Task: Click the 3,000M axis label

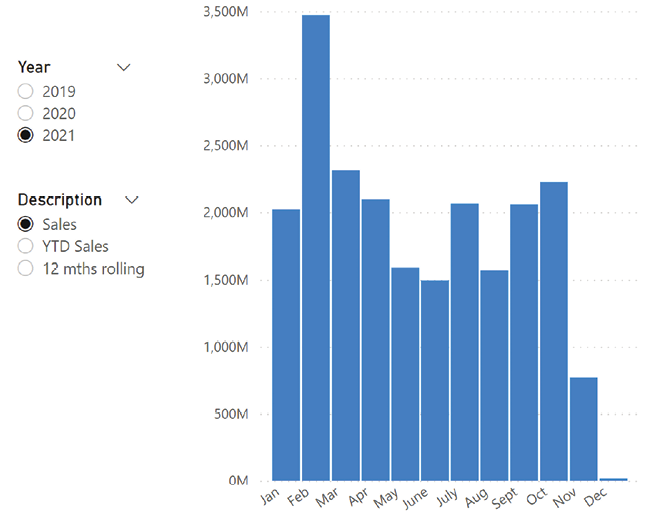Action: click(x=226, y=79)
